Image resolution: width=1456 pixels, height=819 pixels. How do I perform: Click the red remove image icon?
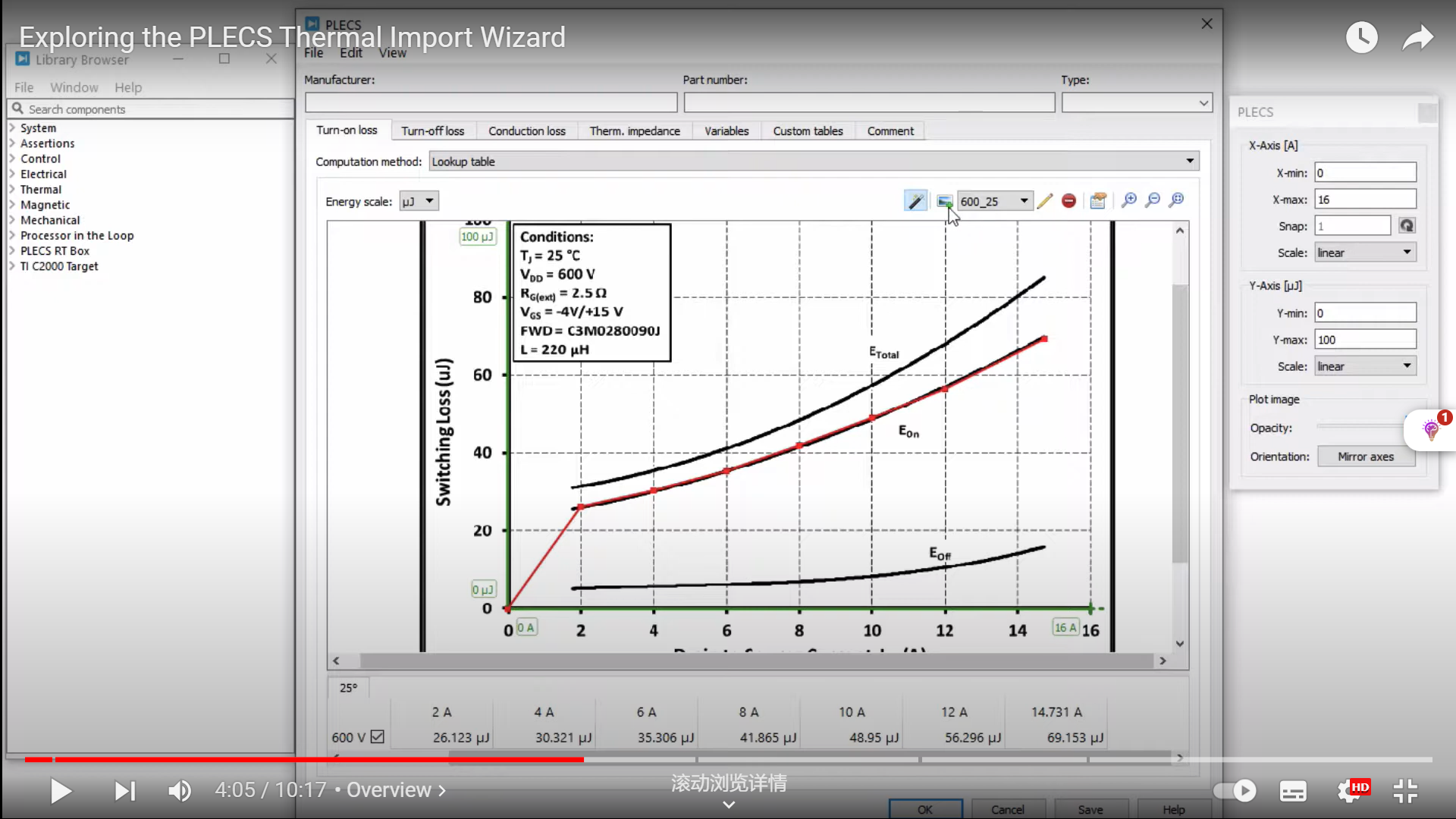pos(1068,201)
